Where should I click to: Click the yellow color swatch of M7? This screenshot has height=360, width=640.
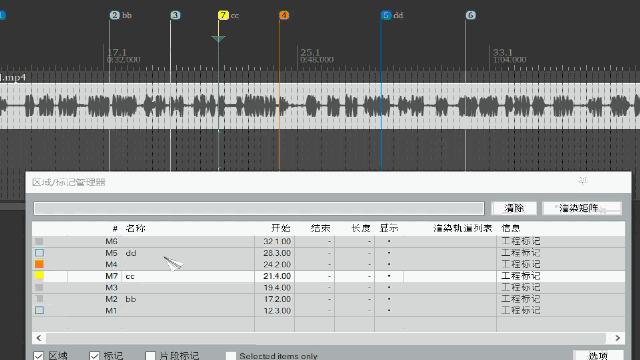[39, 275]
